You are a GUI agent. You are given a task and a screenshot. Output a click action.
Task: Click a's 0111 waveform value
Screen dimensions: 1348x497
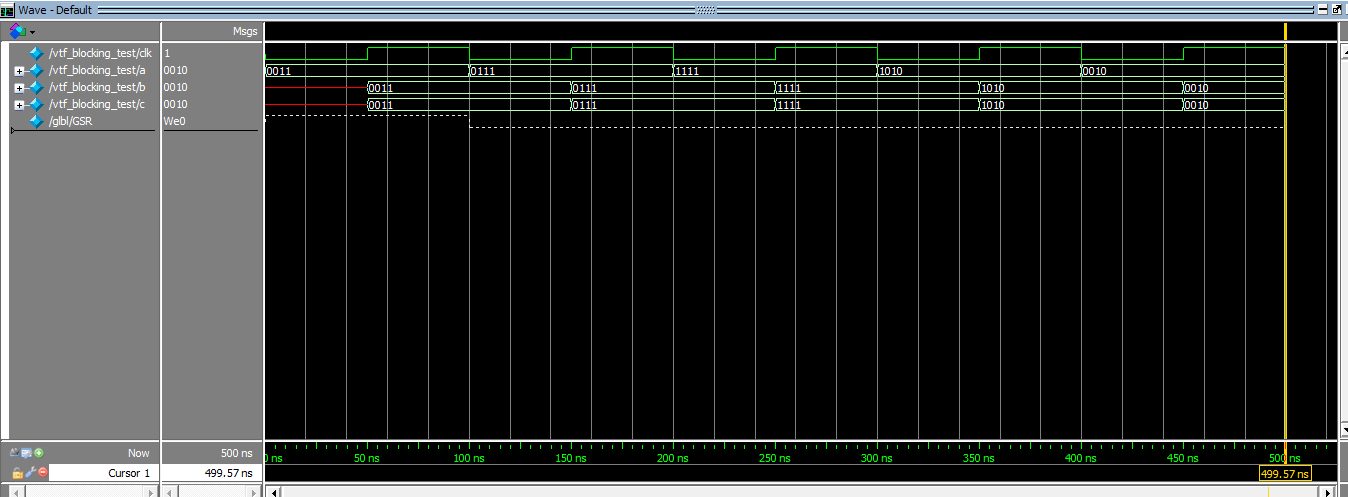click(x=483, y=71)
